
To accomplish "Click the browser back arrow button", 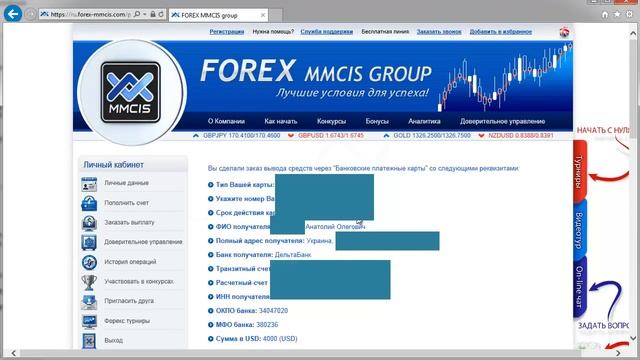I will (13, 14).
